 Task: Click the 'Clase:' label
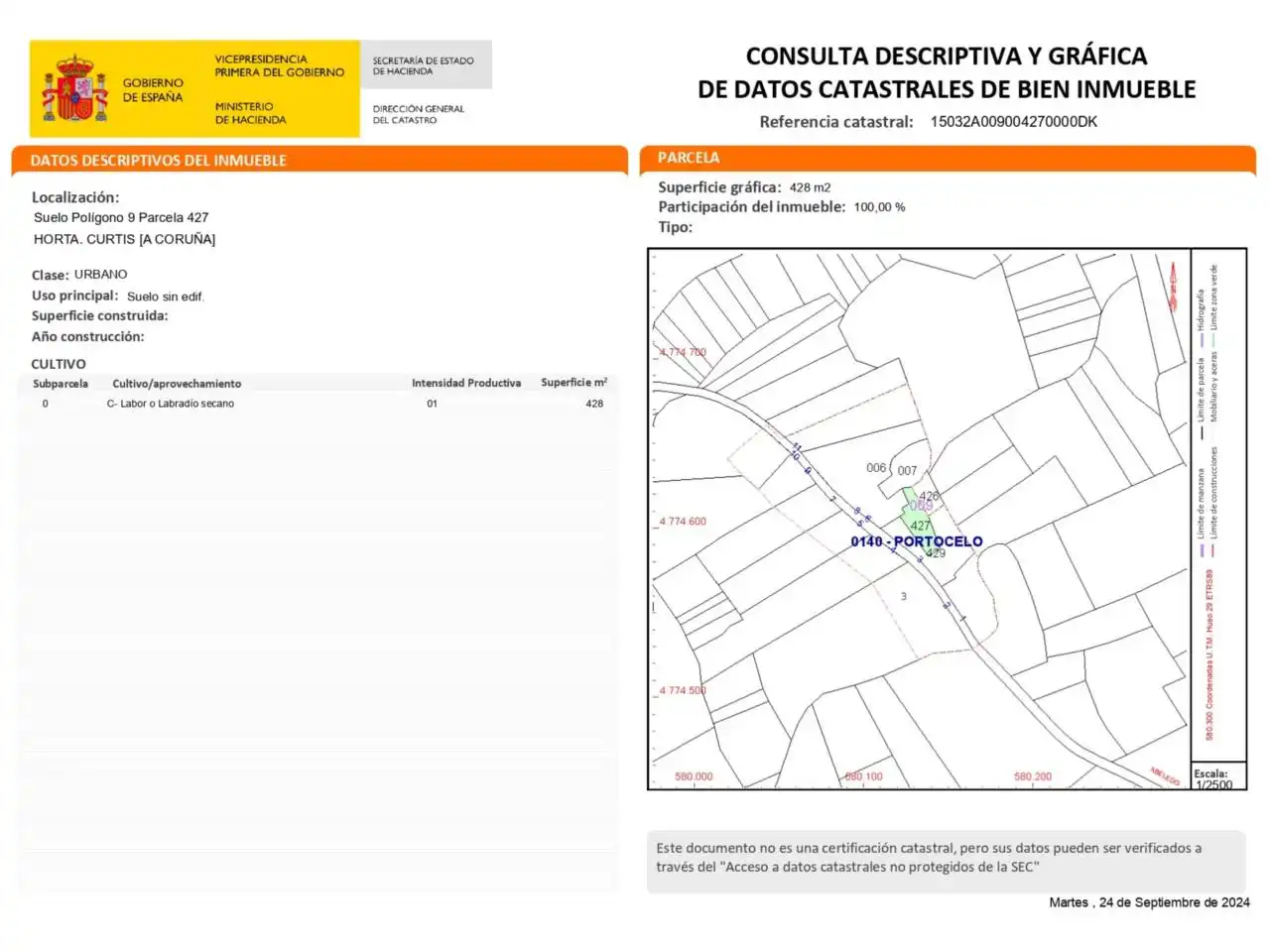[x=51, y=276]
